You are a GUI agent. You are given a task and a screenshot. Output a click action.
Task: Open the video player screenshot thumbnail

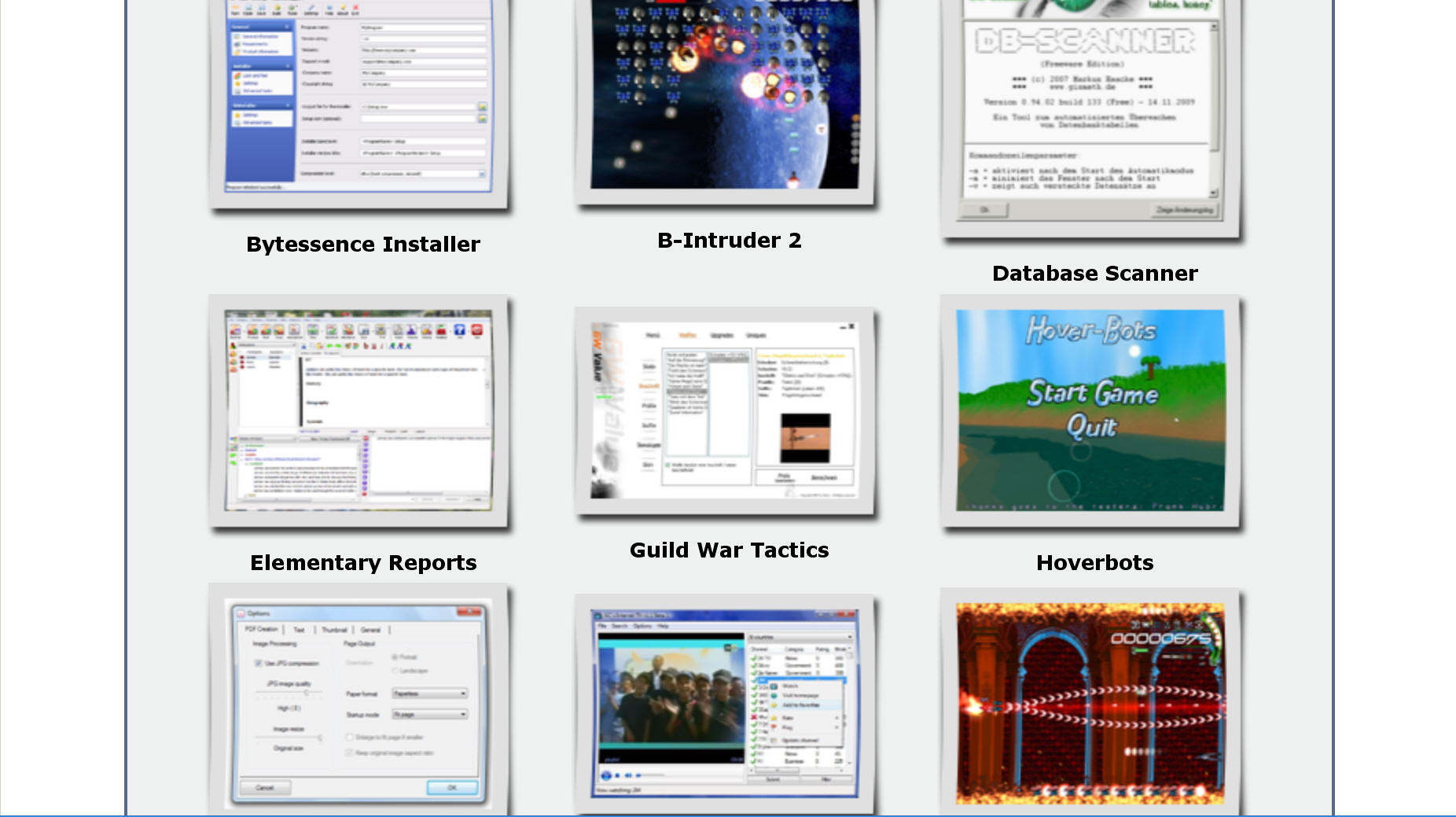coord(724,704)
